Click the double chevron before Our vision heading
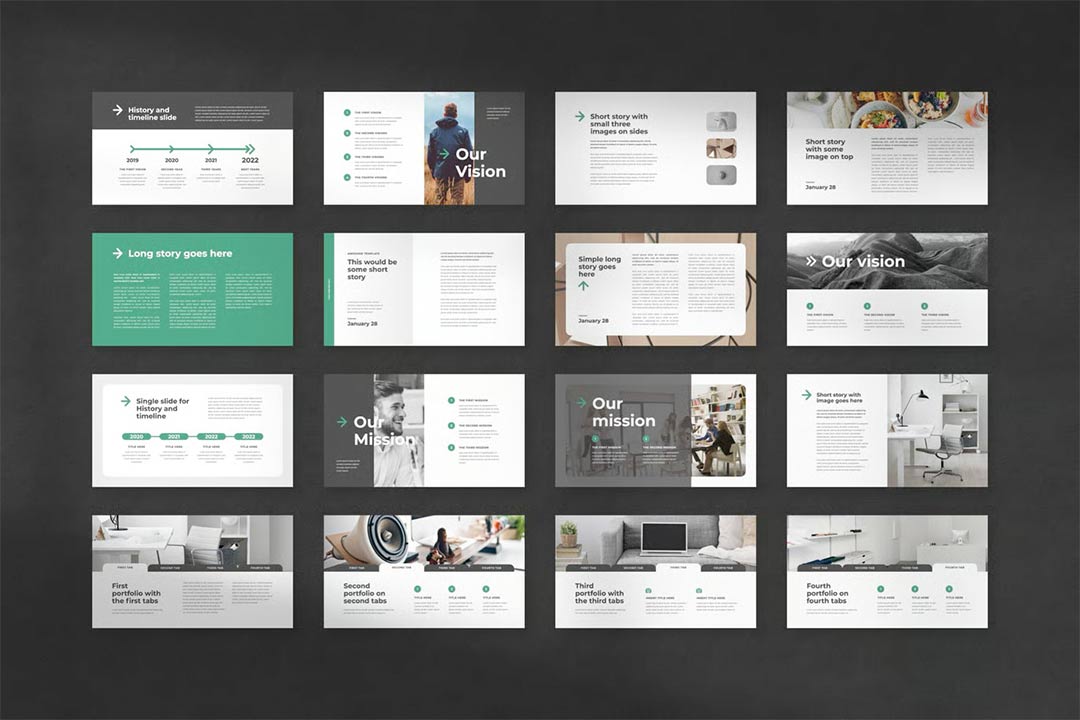 810,262
